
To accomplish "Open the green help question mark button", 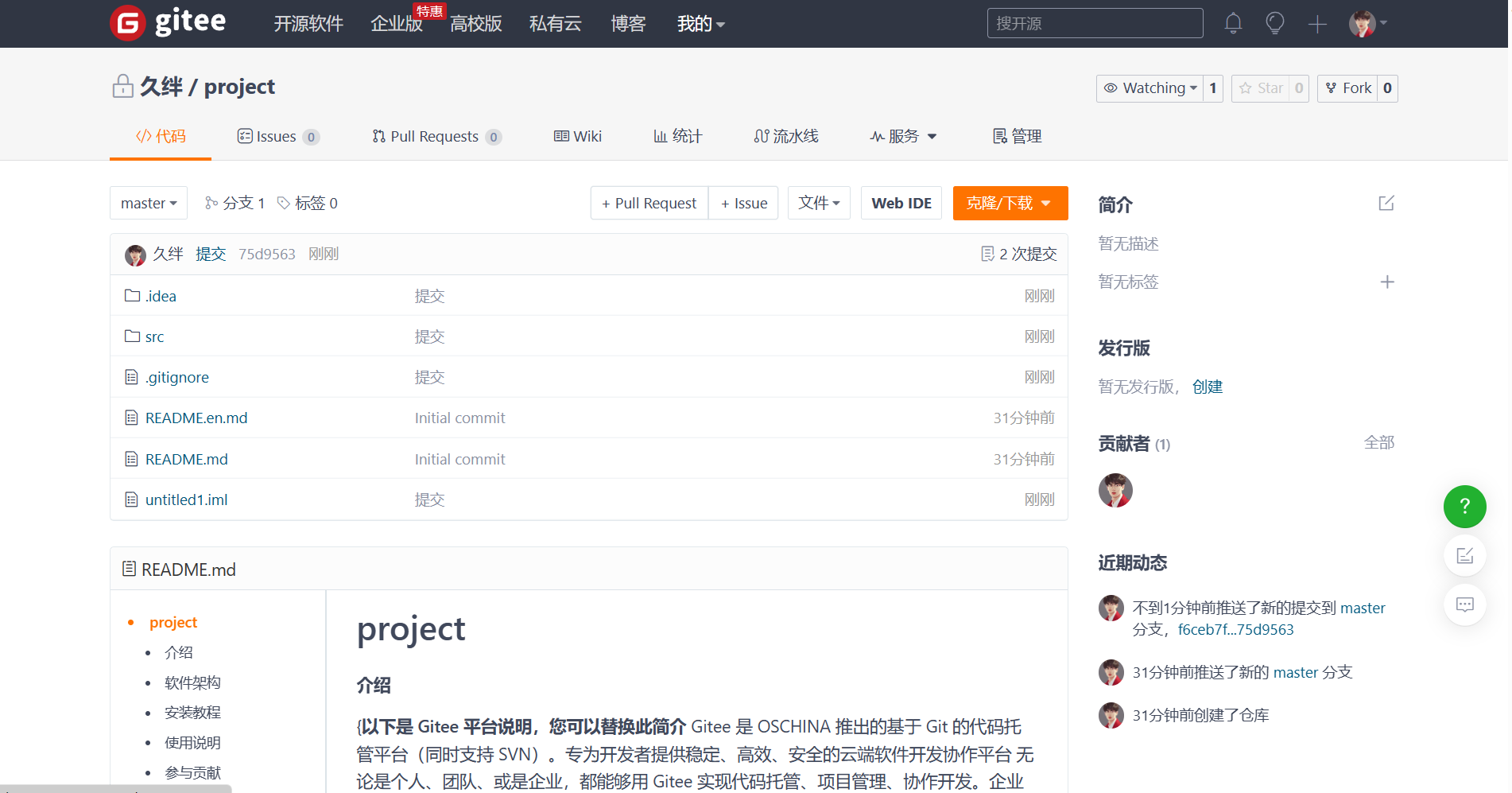I will coord(1464,507).
